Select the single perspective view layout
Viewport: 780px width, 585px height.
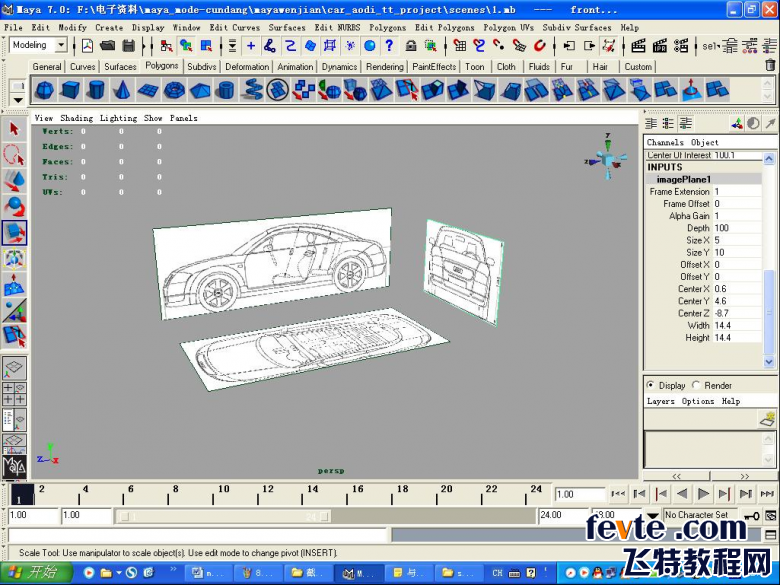(14, 368)
